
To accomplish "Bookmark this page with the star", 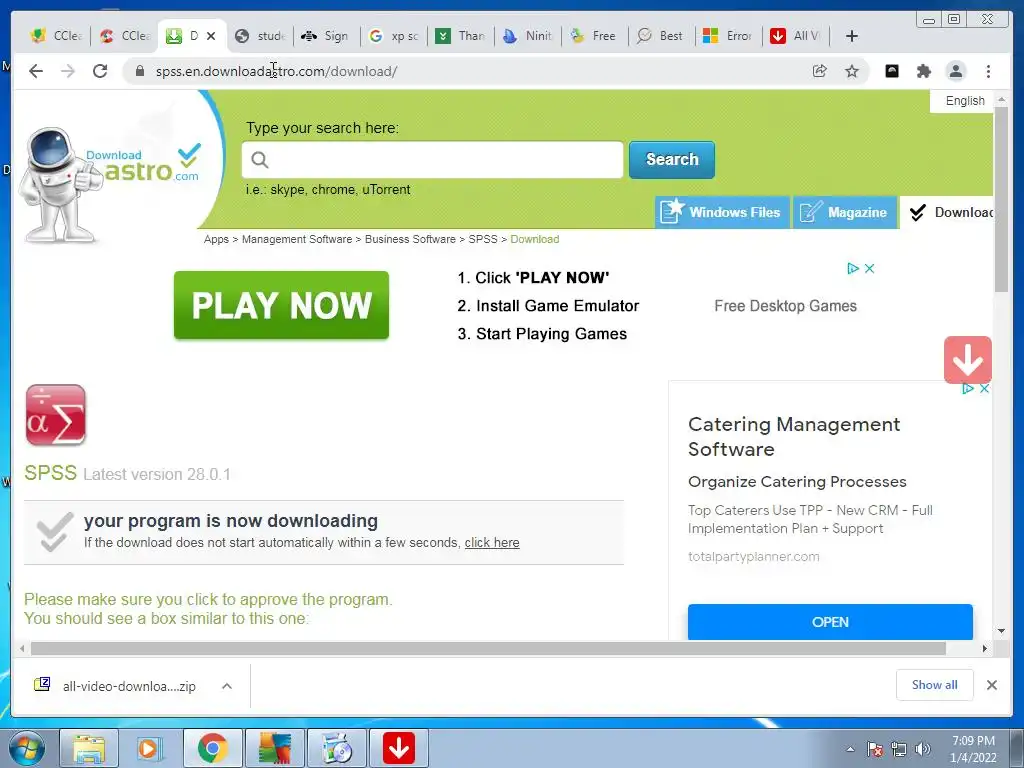I will (x=852, y=71).
